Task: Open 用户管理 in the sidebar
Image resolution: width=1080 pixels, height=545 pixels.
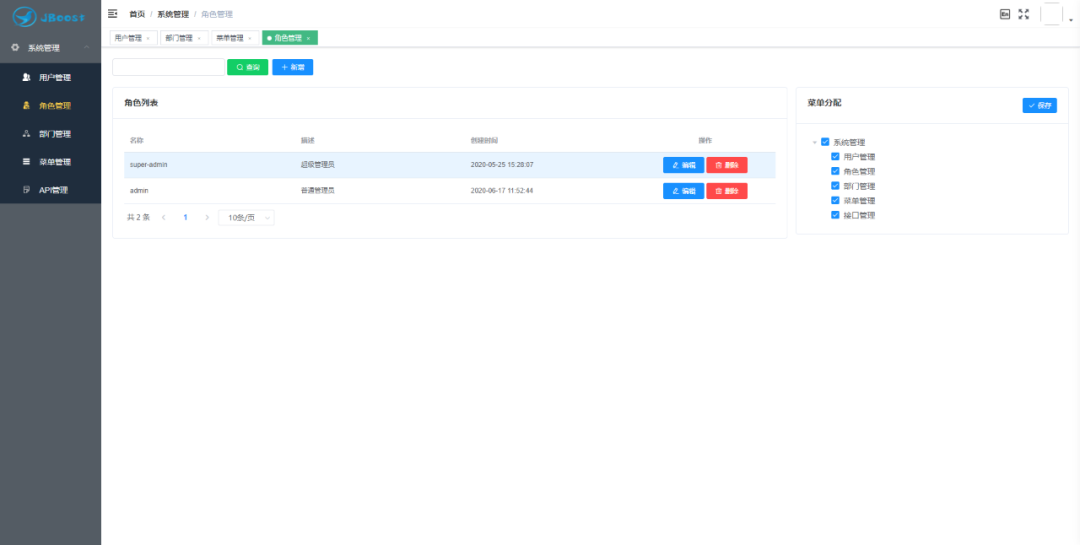Action: (50, 78)
